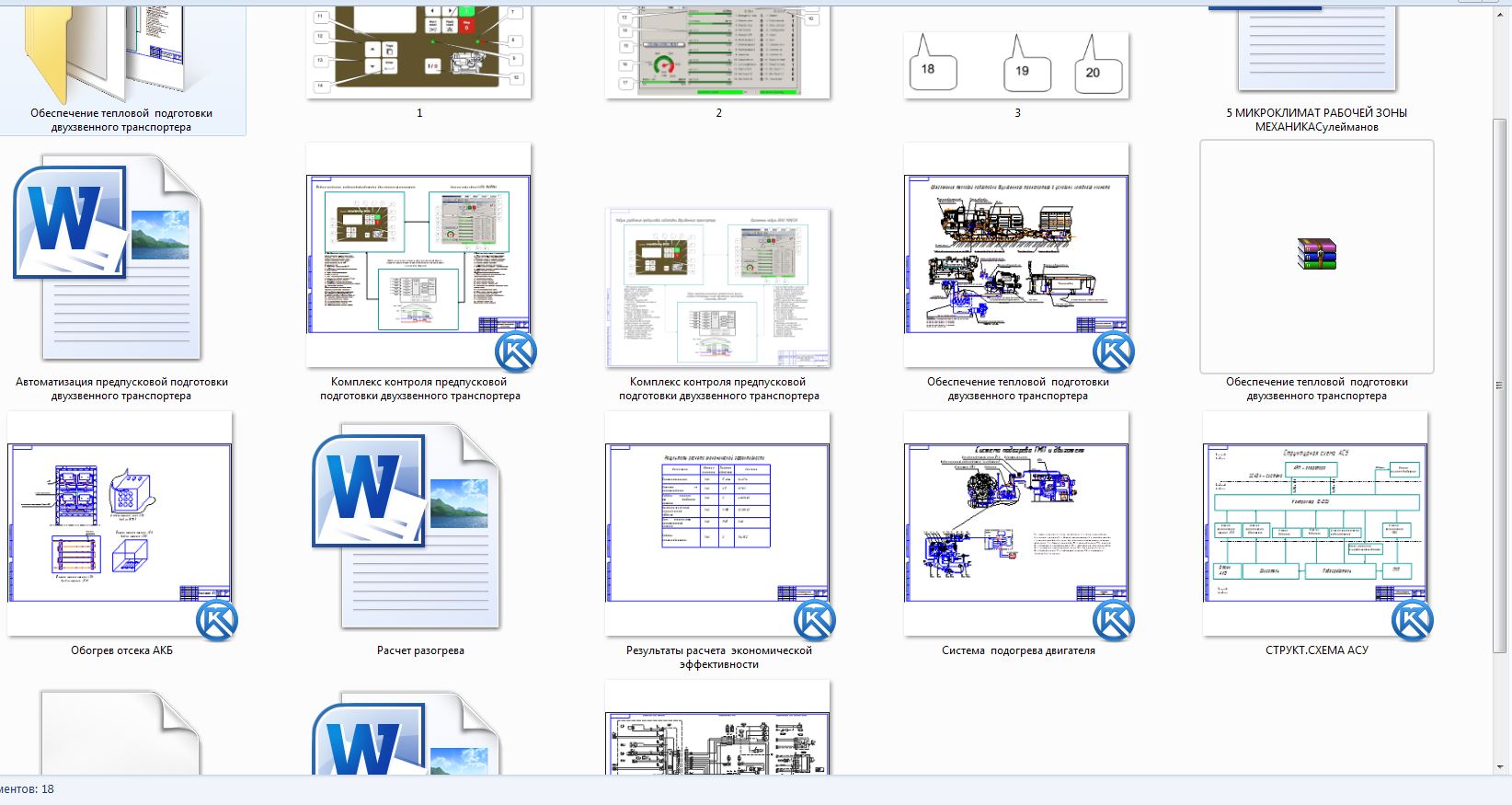Open 'Результаты расчета экономической эффективности' drawing
The width and height of the screenshot is (1512, 805).
[x=718, y=524]
